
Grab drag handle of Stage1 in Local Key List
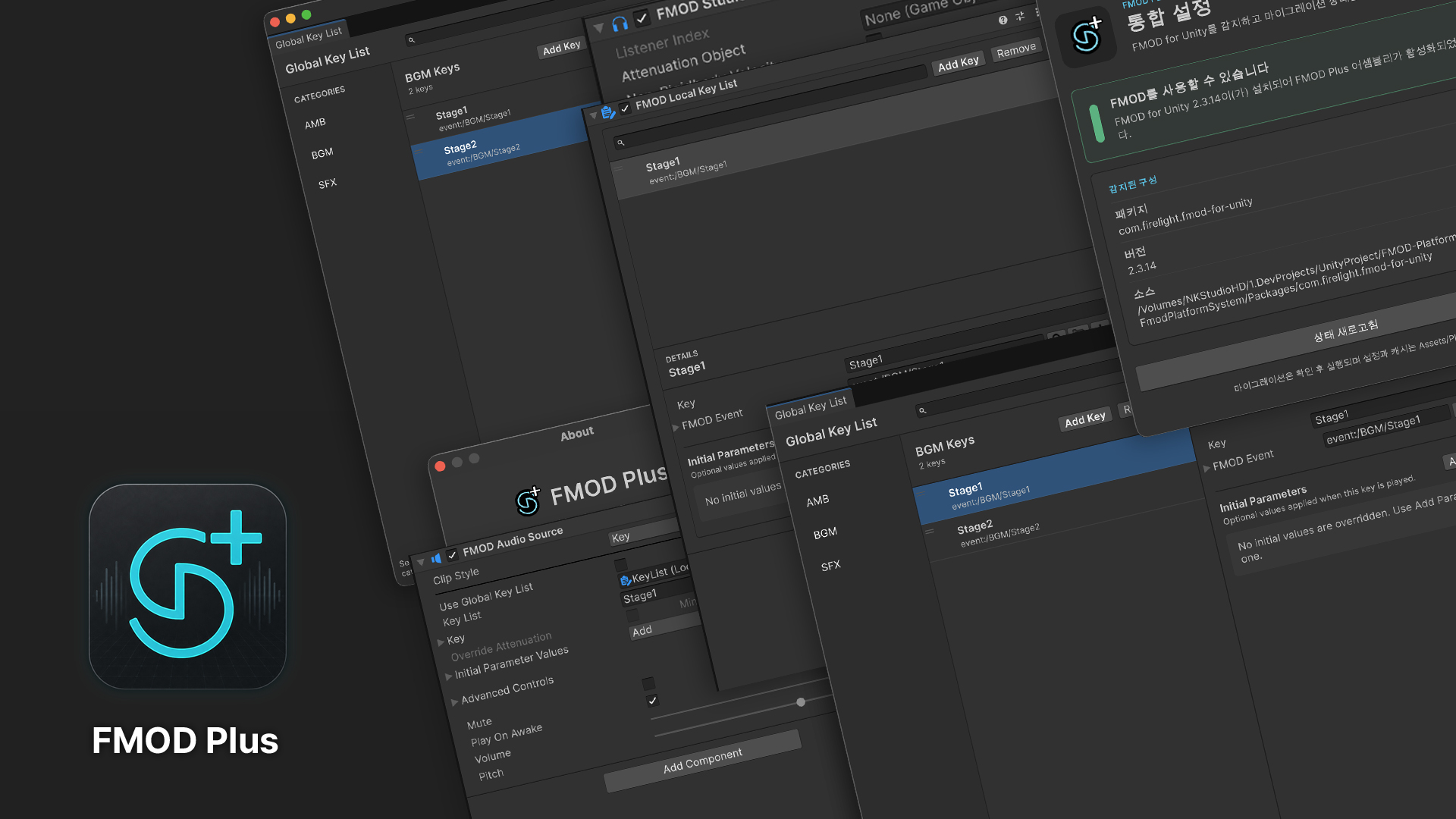point(619,169)
